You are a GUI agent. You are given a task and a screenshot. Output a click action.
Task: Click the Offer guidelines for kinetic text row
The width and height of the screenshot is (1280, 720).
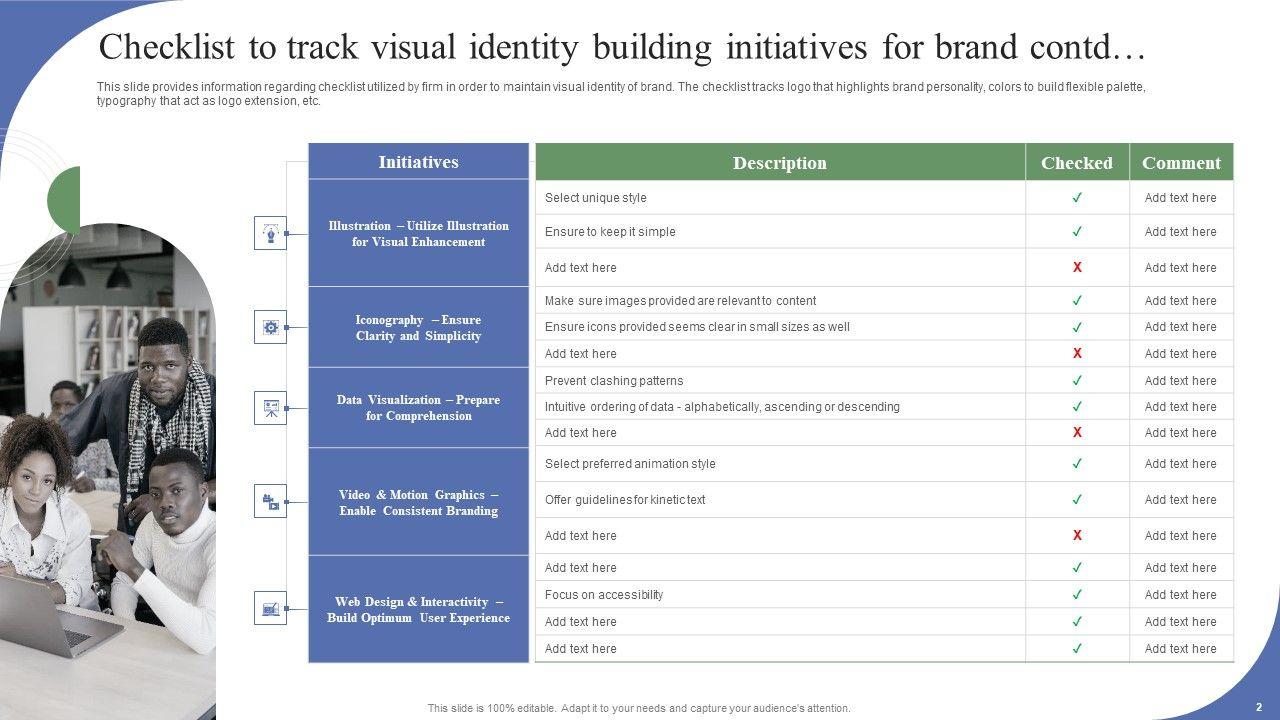pos(885,499)
